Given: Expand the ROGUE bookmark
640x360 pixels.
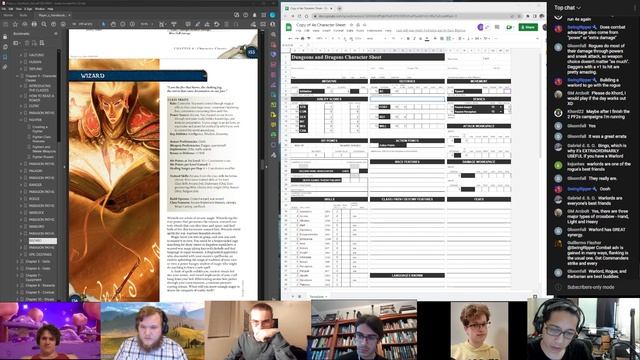Looking at the screenshot, I should tap(21, 199).
